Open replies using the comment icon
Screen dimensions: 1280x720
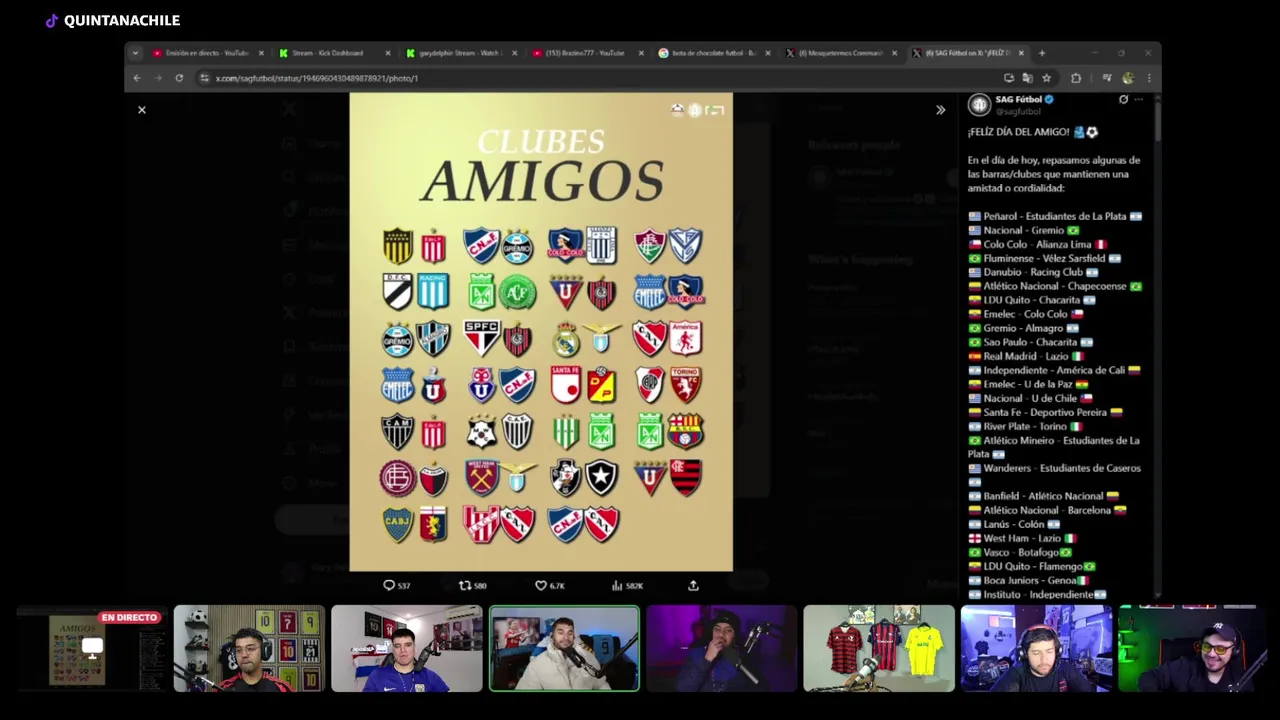tap(389, 585)
